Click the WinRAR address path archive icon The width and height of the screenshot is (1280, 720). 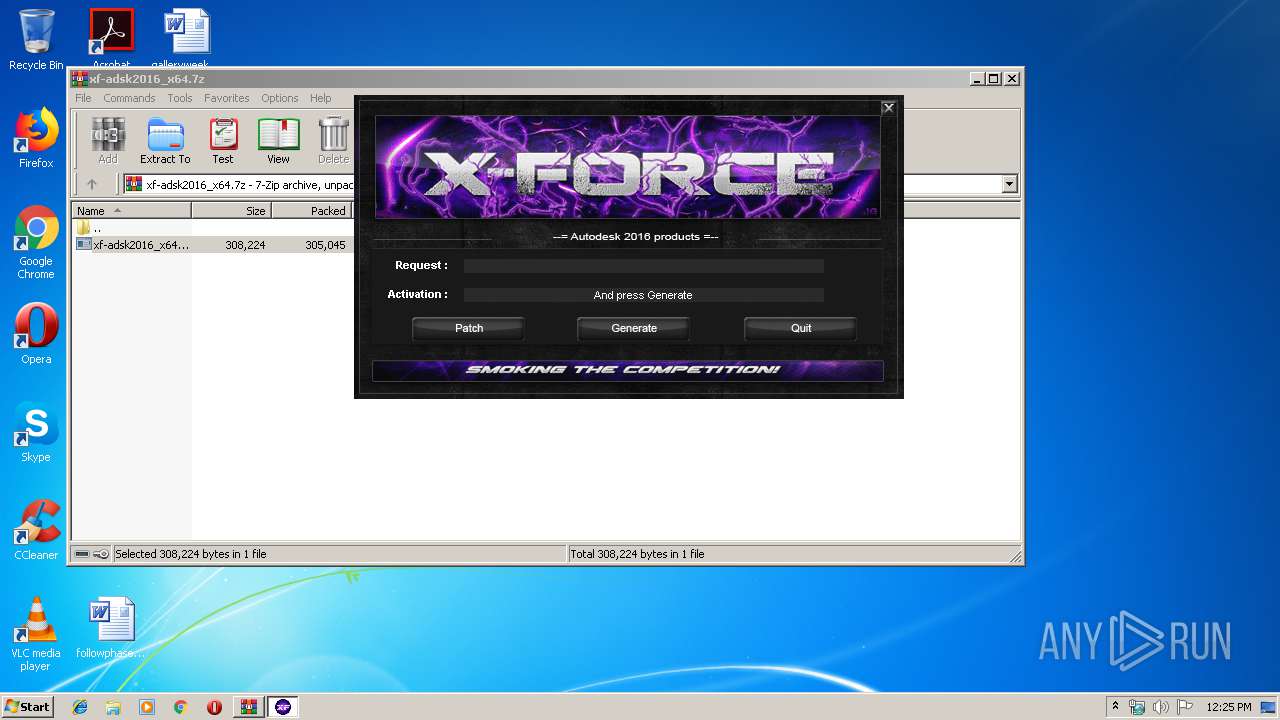coord(134,184)
